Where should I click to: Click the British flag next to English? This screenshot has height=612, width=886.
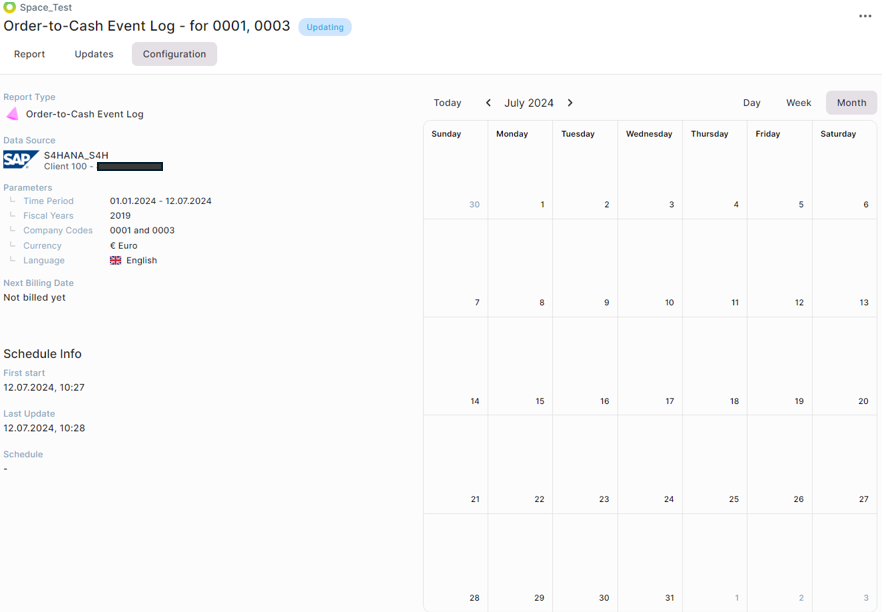(x=116, y=260)
